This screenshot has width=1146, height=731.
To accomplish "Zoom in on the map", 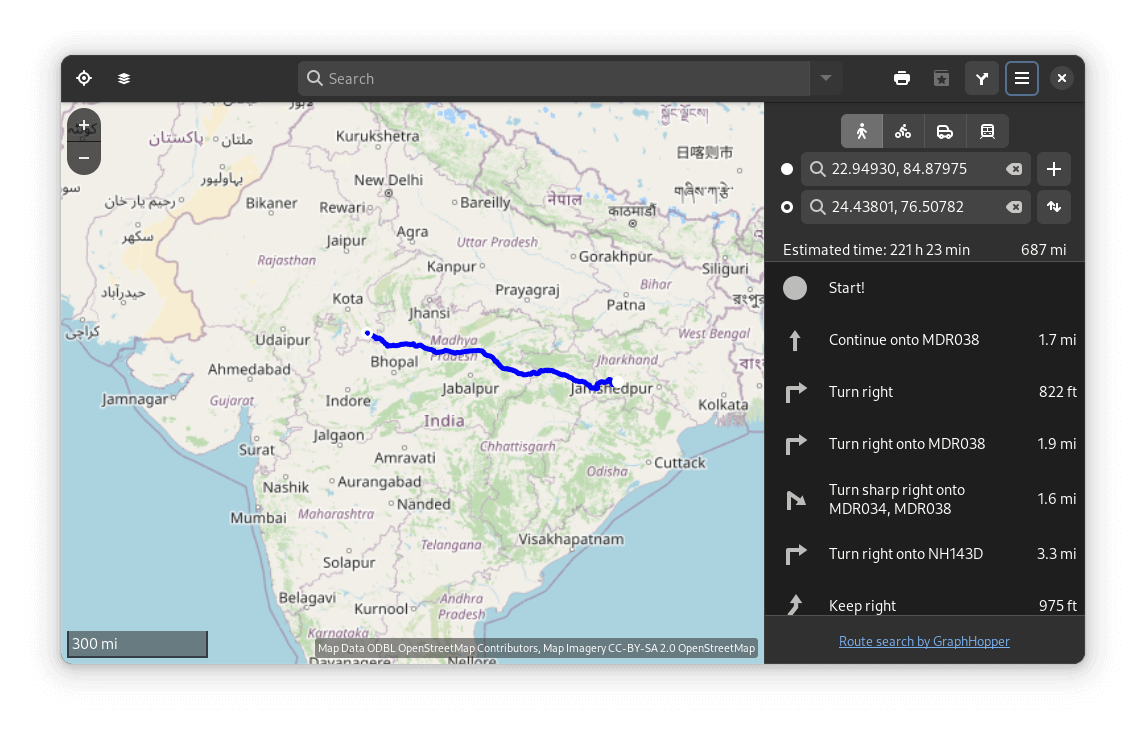I will click(83, 125).
